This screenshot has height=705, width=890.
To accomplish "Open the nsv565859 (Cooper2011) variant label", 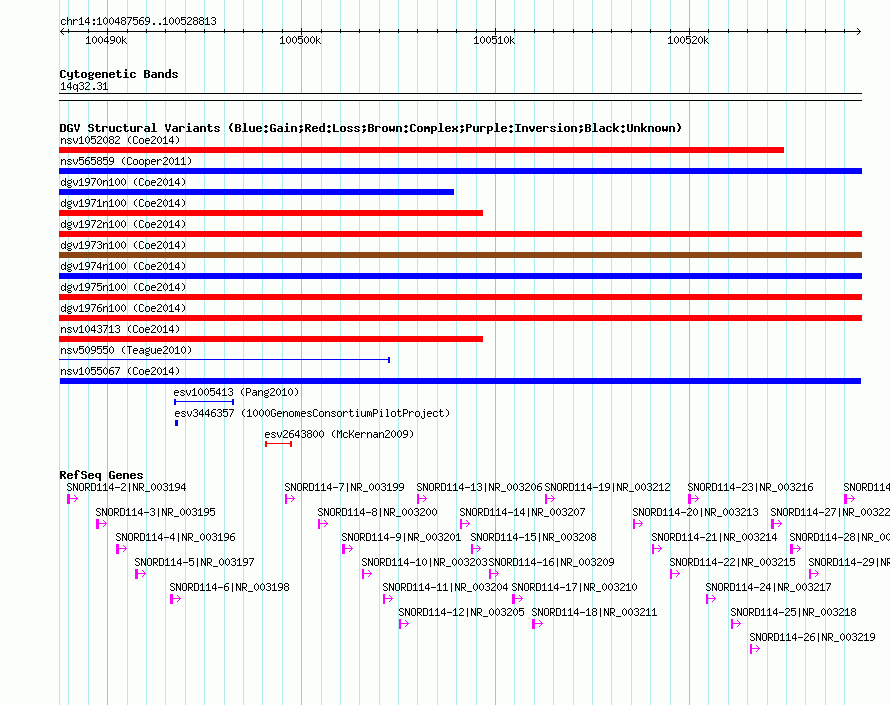I will [x=126, y=161].
